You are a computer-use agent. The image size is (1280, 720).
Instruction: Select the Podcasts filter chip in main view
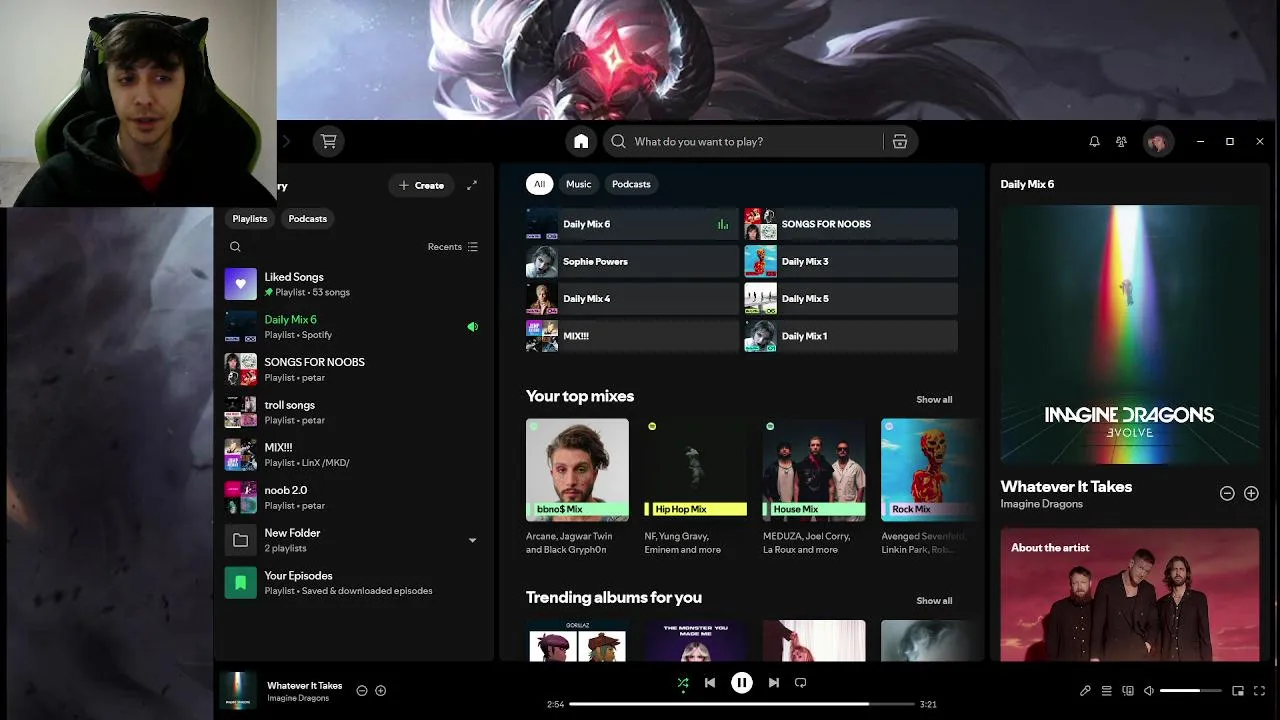coord(631,184)
